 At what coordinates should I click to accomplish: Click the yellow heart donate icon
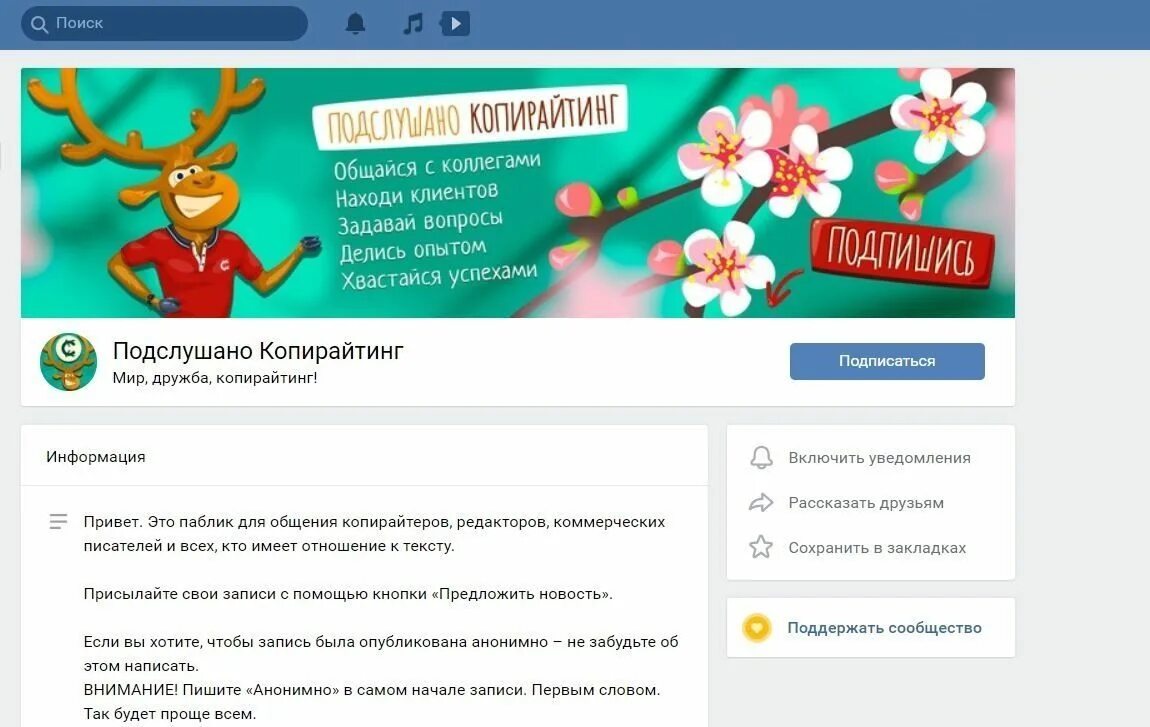[757, 628]
